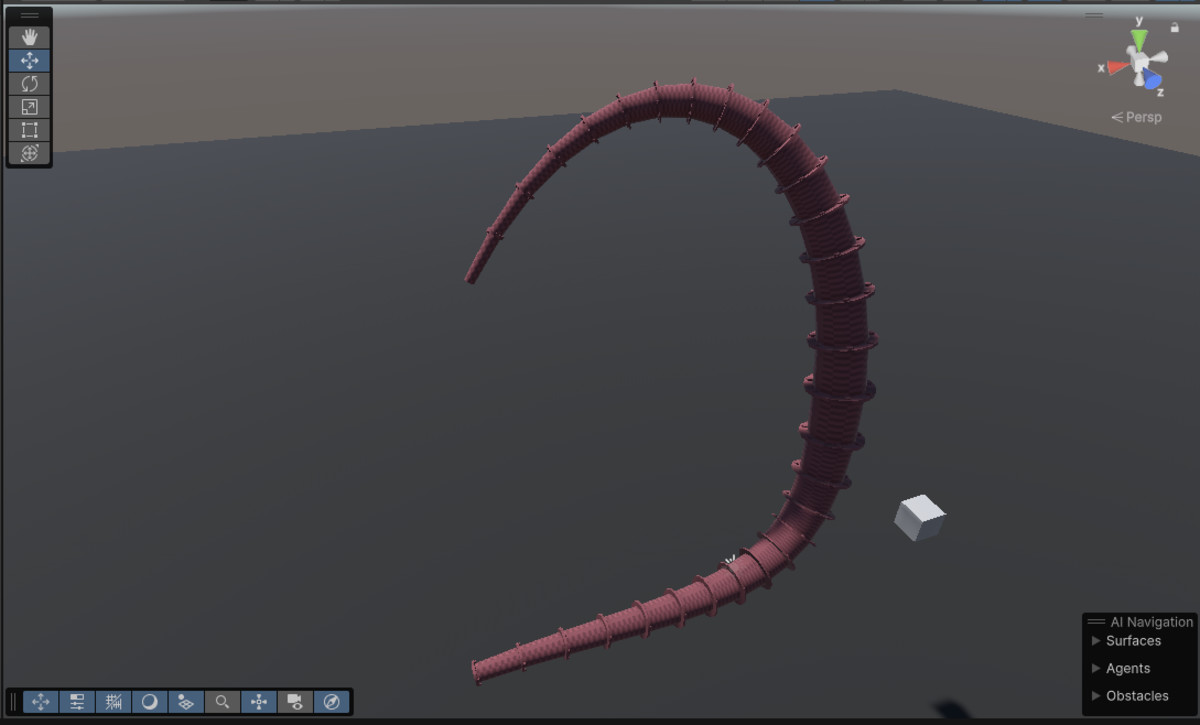This screenshot has width=1200, height=725.
Task: Switch Persp projection mode label
Action: coord(1137,117)
